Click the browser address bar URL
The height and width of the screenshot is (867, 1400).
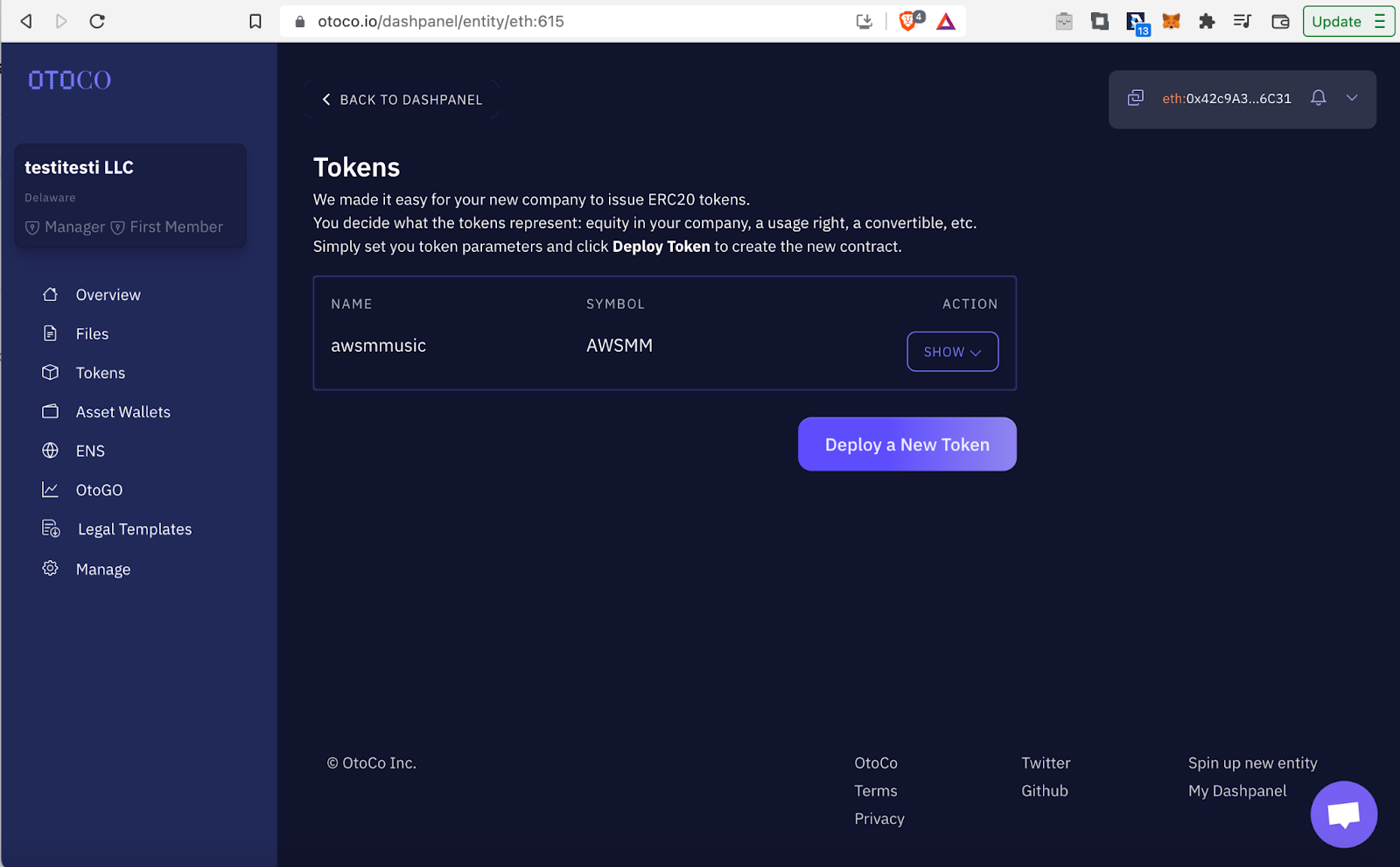[x=441, y=22]
